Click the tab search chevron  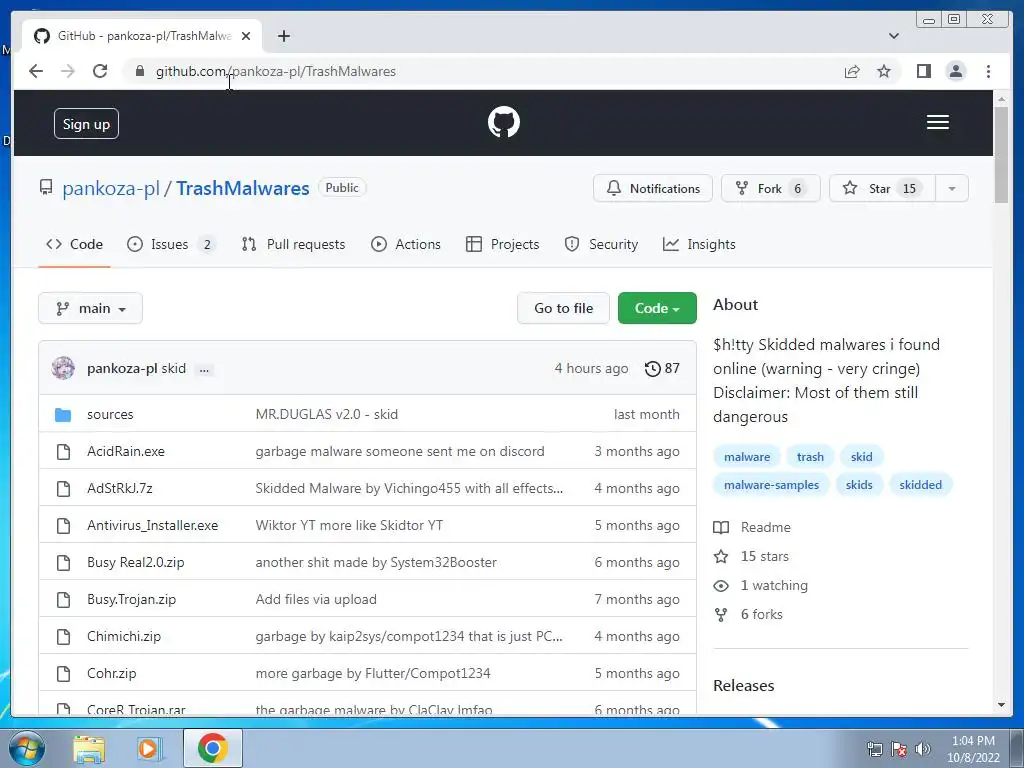[x=894, y=36]
